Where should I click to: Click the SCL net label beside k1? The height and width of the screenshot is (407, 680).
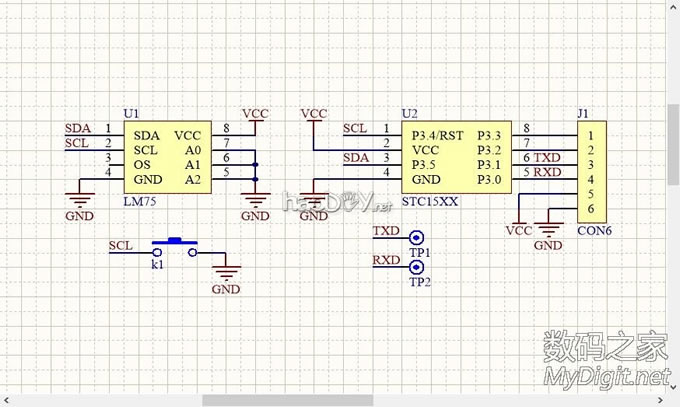point(119,245)
